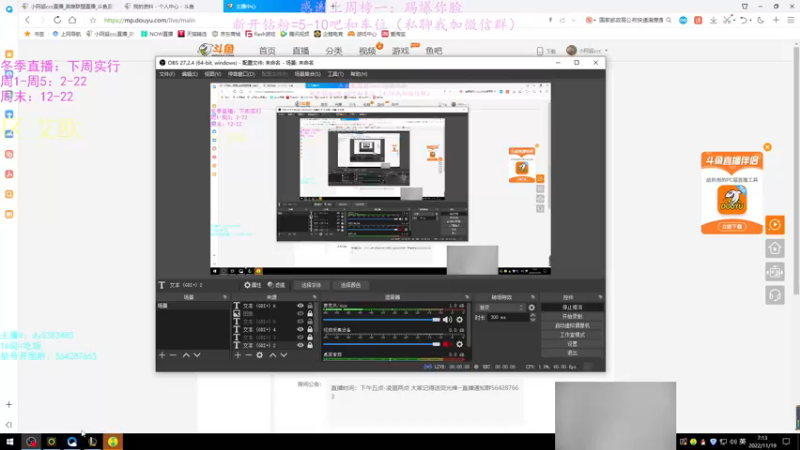Click the 设置 settings button in controls

tap(572, 344)
